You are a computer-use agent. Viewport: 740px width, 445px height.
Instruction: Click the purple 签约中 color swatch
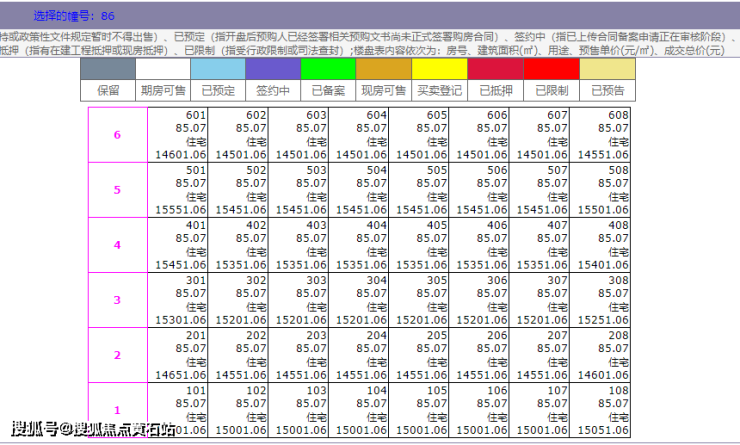[273, 69]
